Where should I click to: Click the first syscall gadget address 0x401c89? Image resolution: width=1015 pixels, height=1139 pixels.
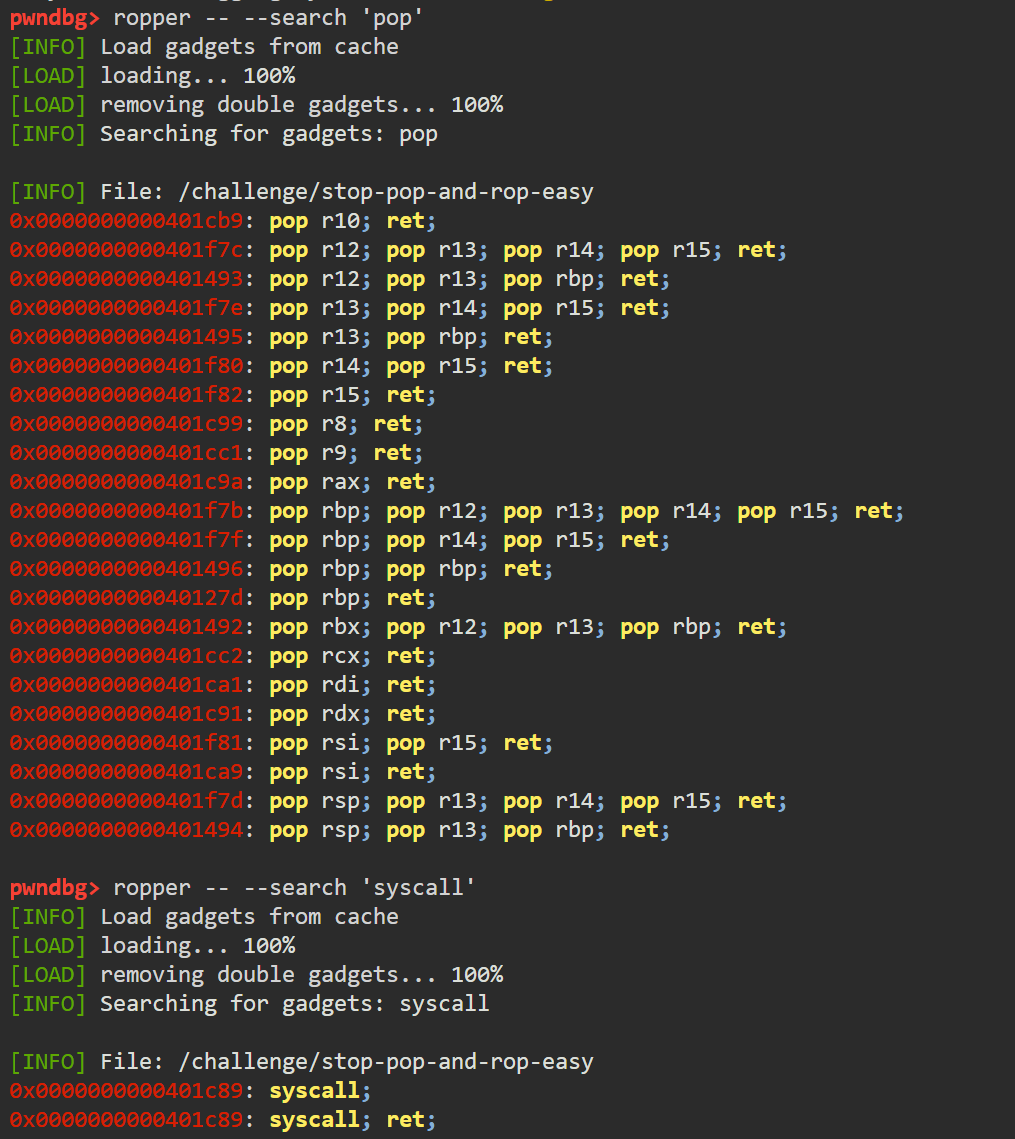coord(127,1091)
